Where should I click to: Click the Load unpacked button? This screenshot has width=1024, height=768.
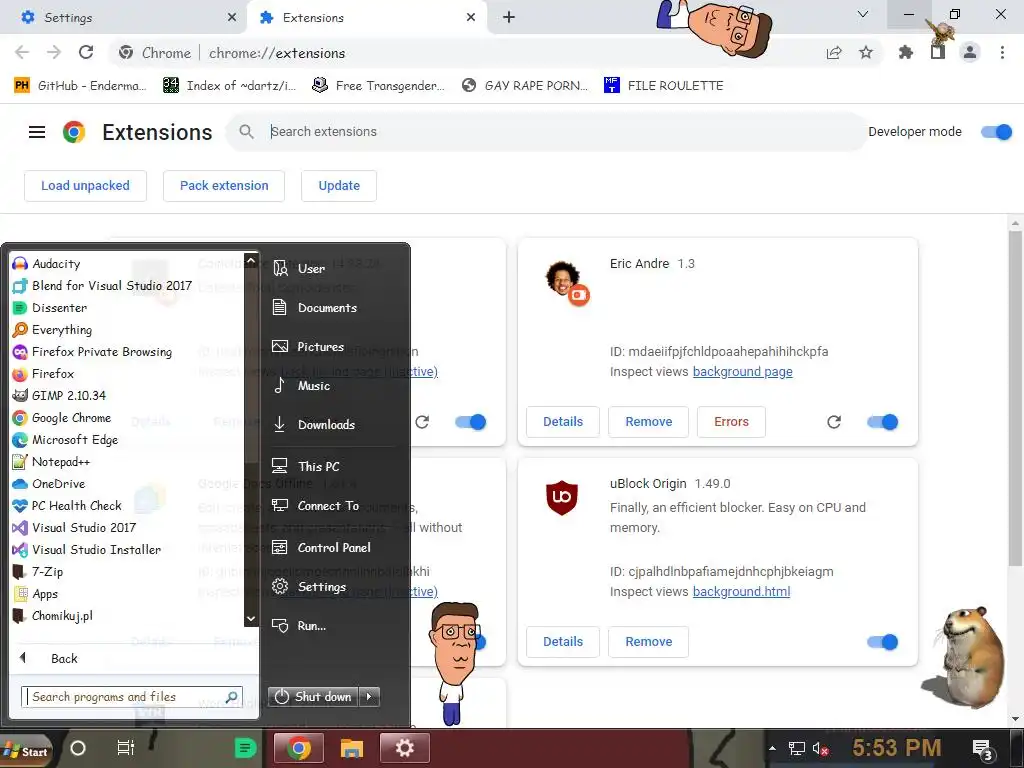click(86, 186)
